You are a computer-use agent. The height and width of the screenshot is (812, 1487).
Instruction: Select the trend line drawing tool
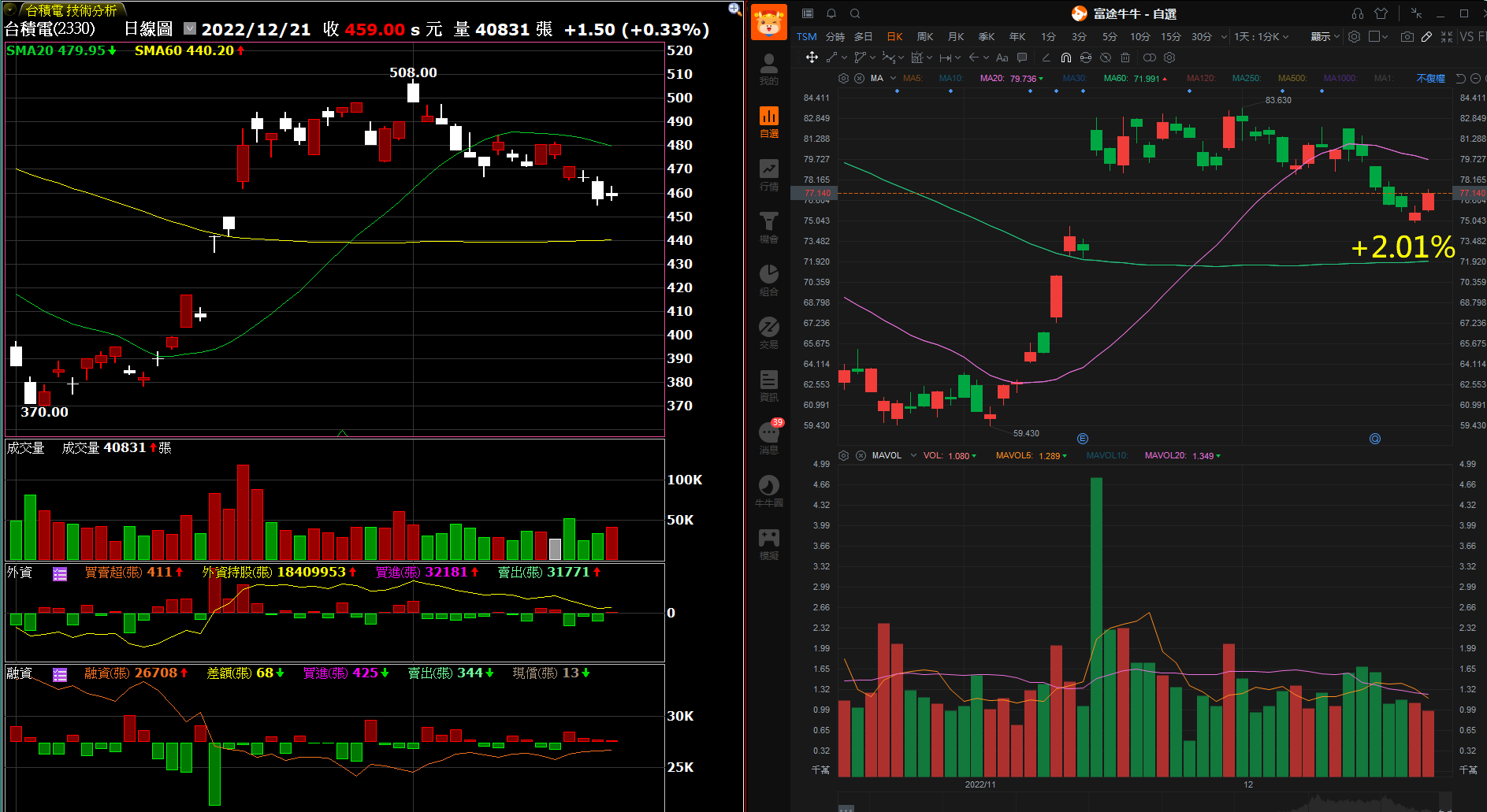click(x=832, y=57)
